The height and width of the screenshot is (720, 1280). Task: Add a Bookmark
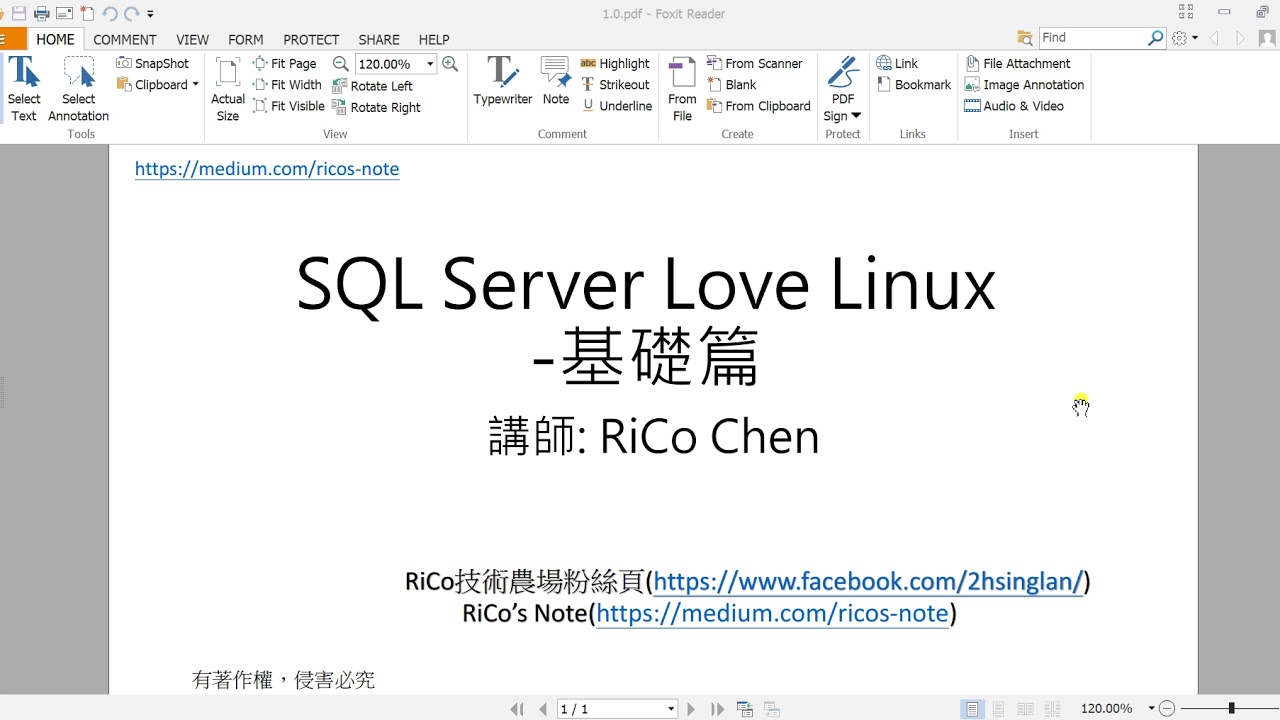[913, 85]
